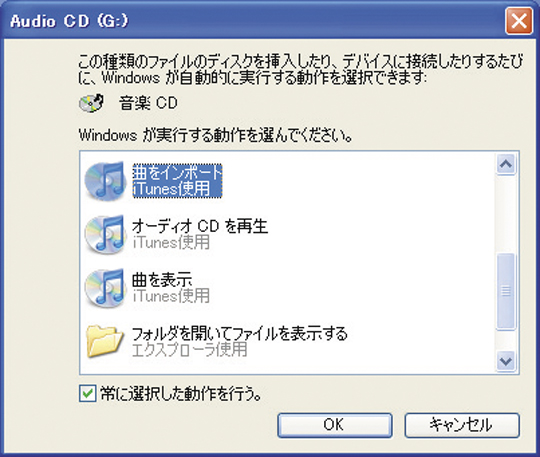Click the iTunes icon next to 曲を表示

pos(105,288)
